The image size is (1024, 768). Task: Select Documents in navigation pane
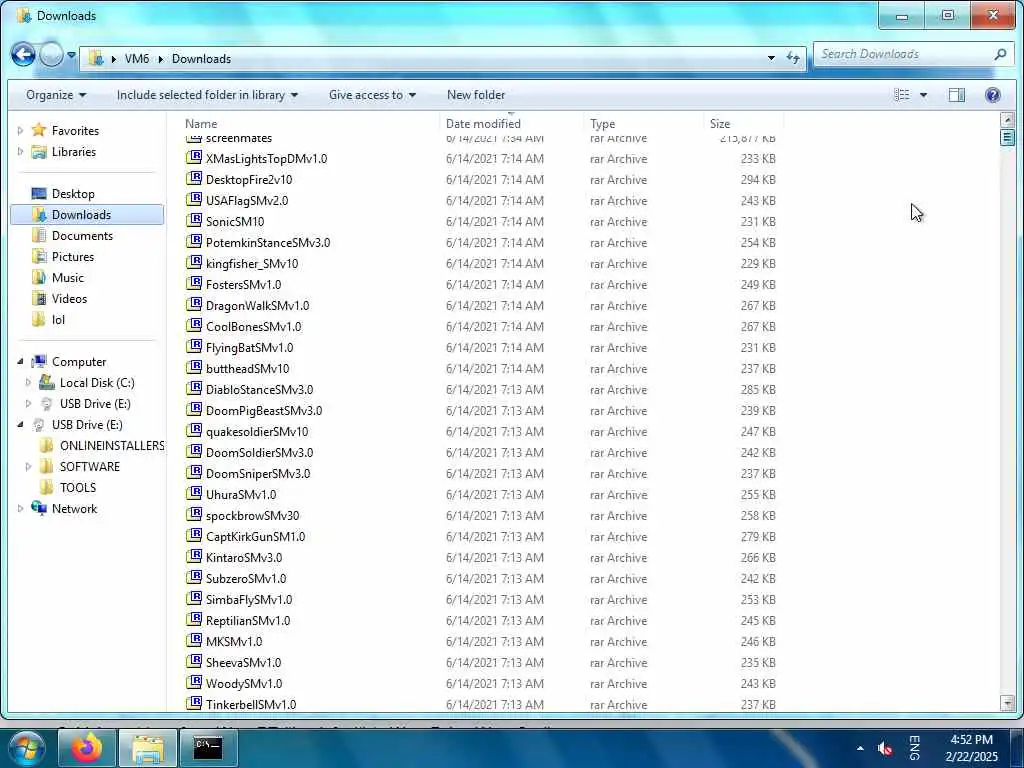coord(82,236)
